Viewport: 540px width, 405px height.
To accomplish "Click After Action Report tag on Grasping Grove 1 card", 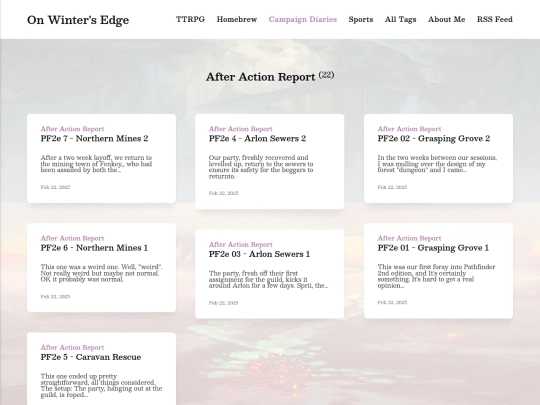I will (x=409, y=238).
